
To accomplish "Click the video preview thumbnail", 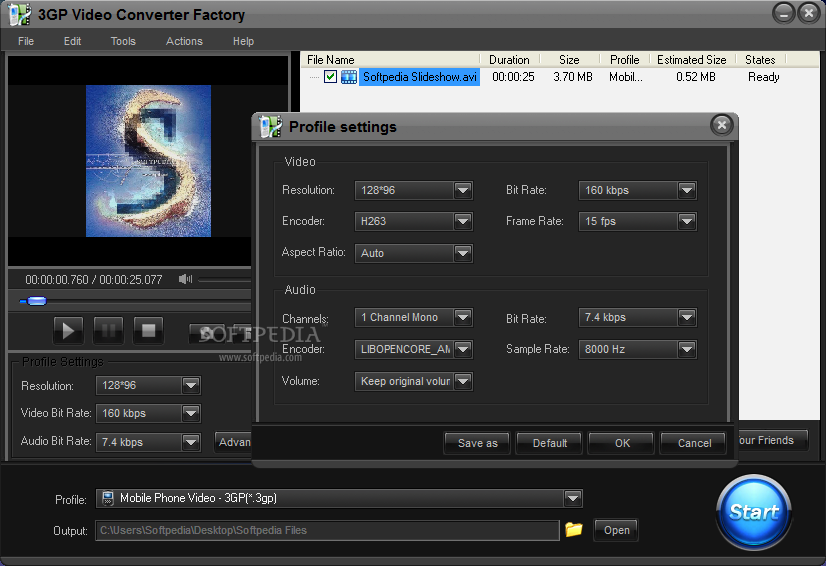I will tap(149, 161).
